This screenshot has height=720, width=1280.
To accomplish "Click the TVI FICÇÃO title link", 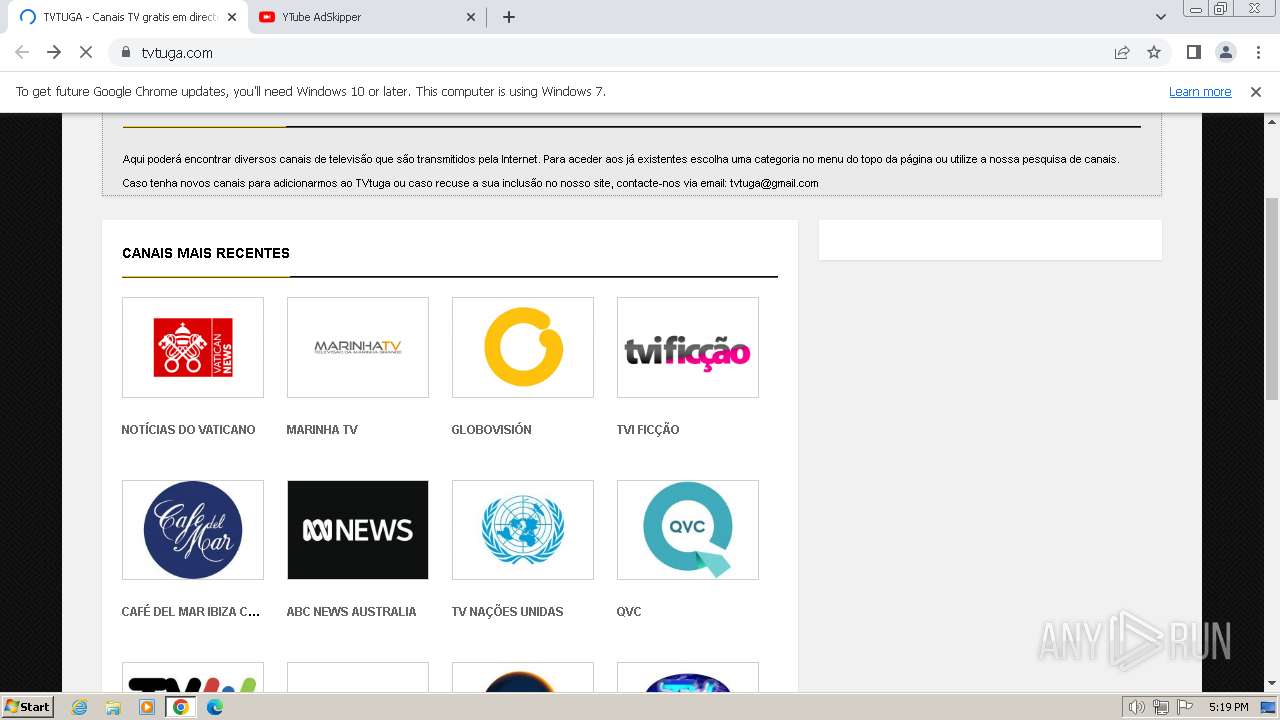I will (648, 430).
